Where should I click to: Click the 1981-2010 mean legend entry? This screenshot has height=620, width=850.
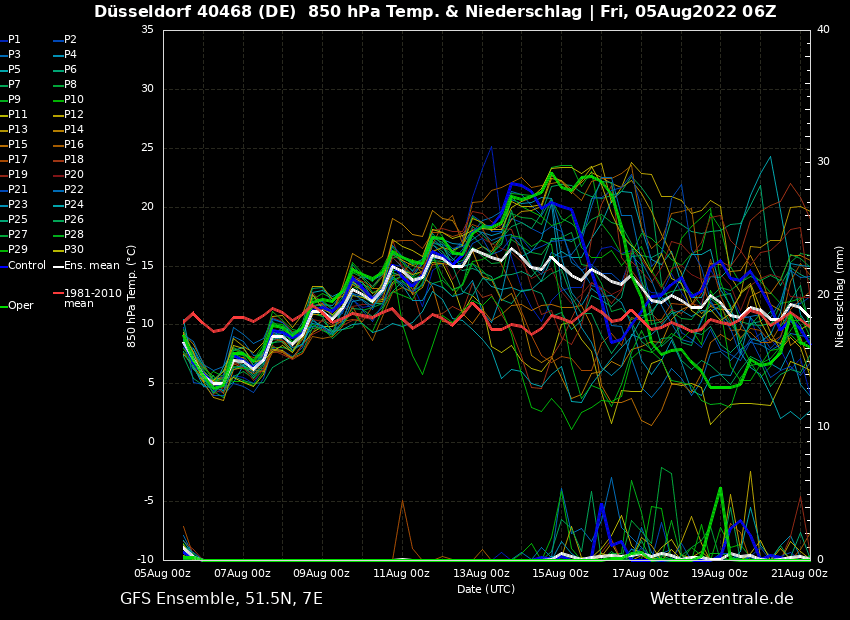pyautogui.click(x=92, y=298)
